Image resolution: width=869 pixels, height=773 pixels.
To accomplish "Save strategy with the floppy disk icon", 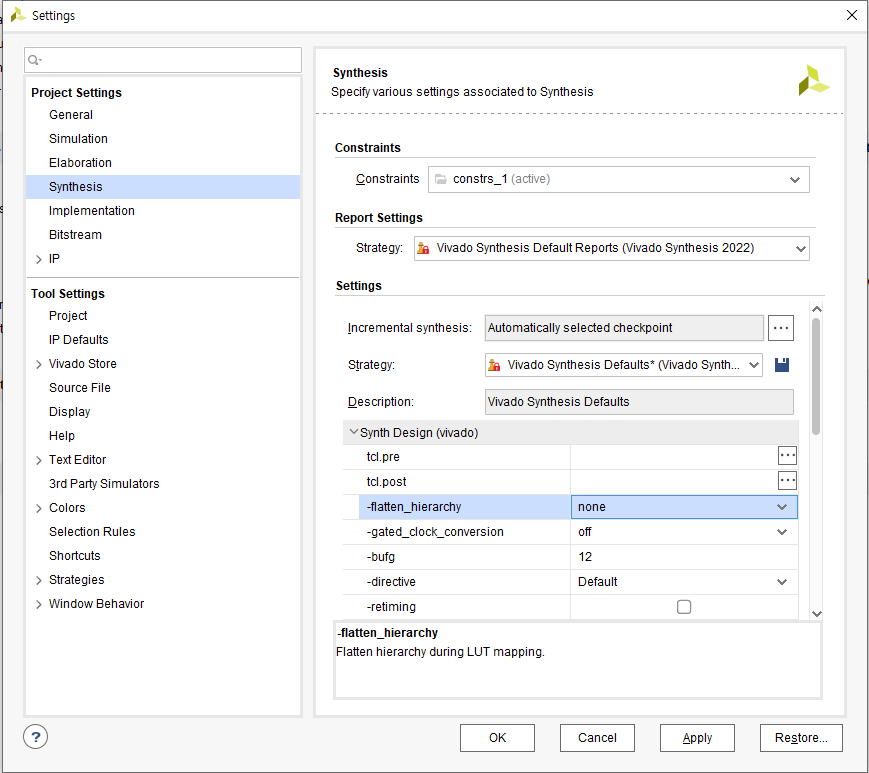I will pos(781,365).
